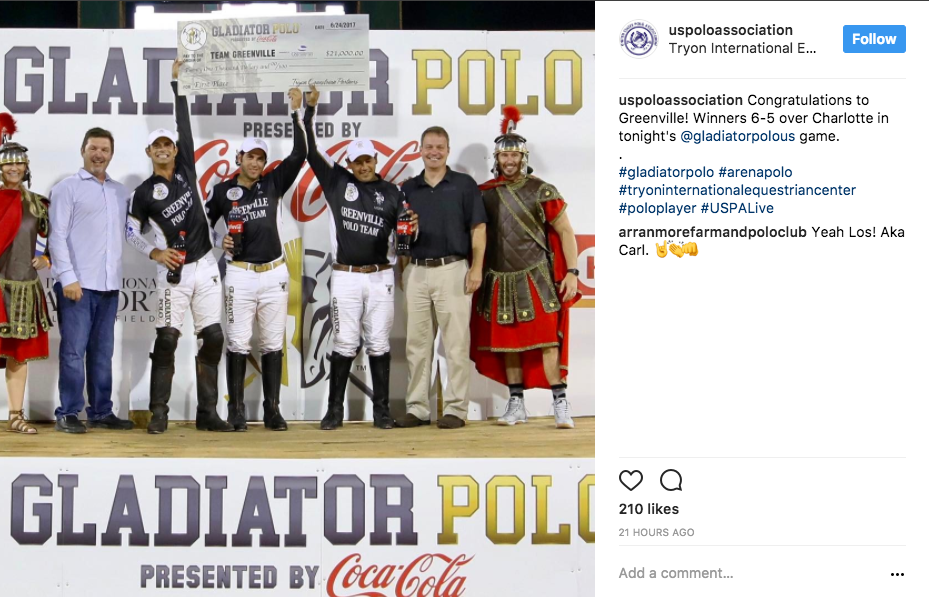Viewport: 929px width, 597px height.
Task: Open arranmorefarmandpoloclub commenter profile
Action: (712, 232)
